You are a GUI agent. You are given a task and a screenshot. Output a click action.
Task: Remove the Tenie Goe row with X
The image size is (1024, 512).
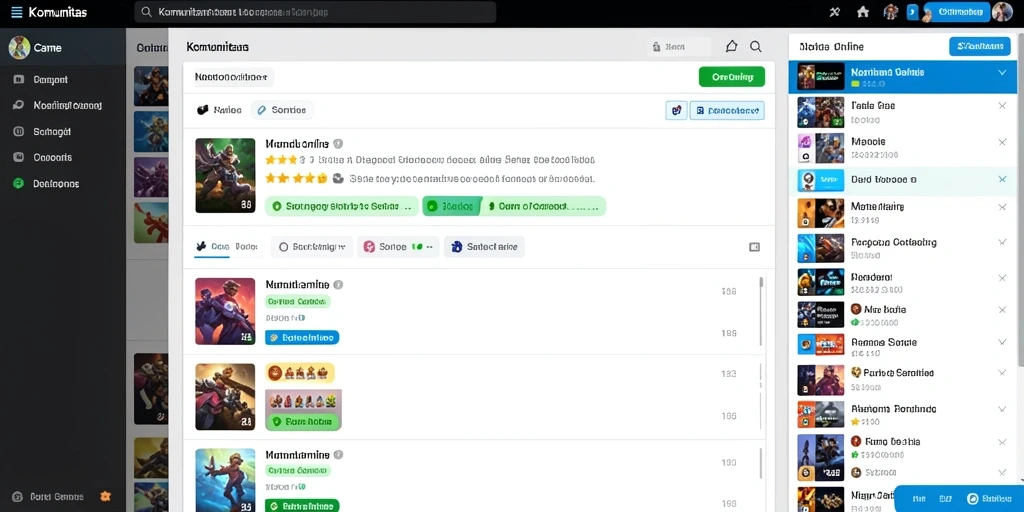(x=1002, y=106)
